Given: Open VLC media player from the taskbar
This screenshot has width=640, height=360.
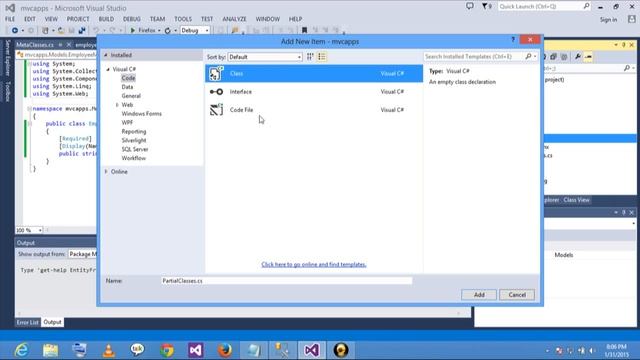Looking at the screenshot, I should pos(109,350).
